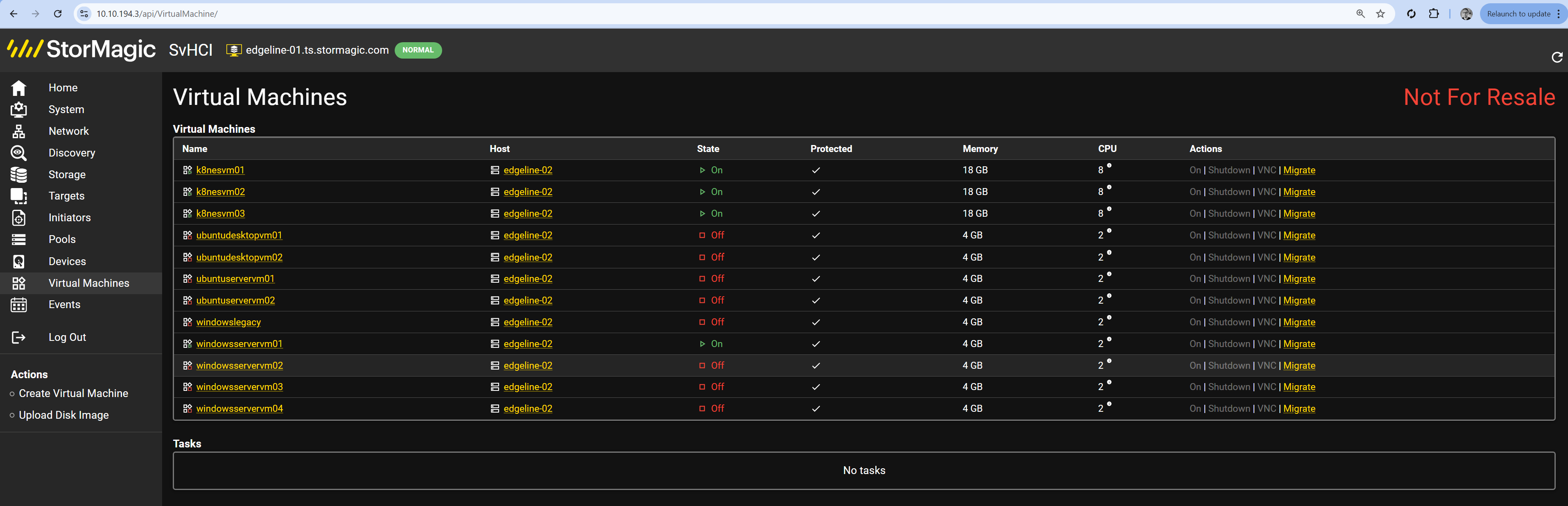Open Pools in the sidebar
Screen dimensions: 1568x506
62,239
